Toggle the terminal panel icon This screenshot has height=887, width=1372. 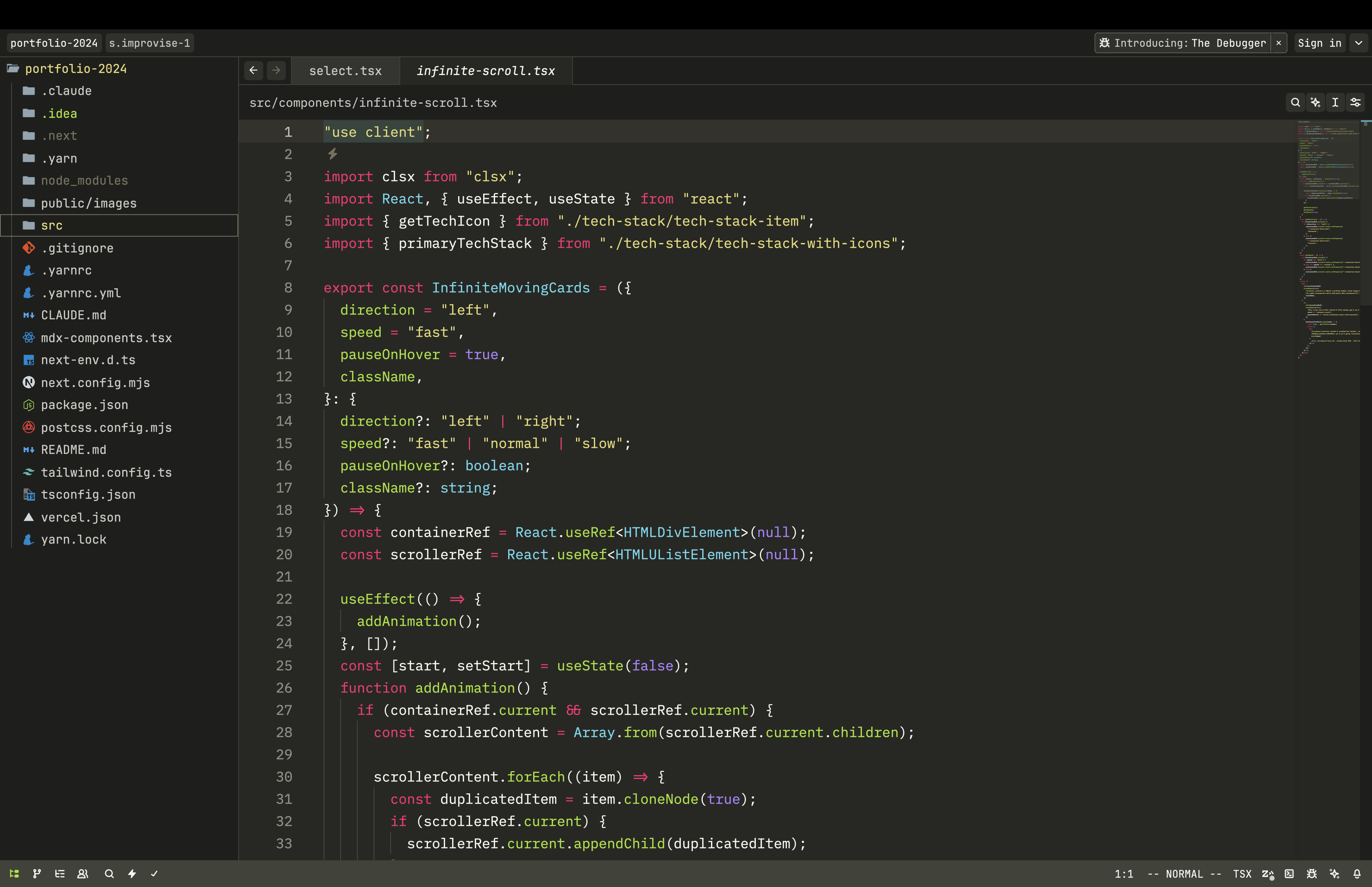(x=1289, y=874)
